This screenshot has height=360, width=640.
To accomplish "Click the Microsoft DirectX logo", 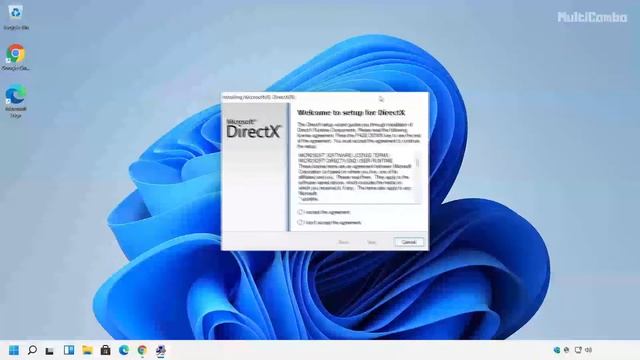I will pos(253,129).
